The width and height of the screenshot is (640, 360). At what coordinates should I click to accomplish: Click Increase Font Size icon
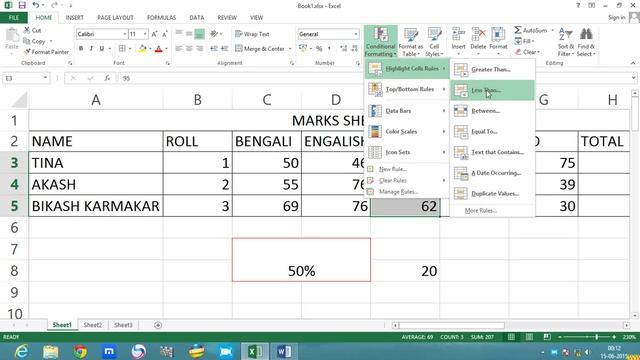click(154, 34)
